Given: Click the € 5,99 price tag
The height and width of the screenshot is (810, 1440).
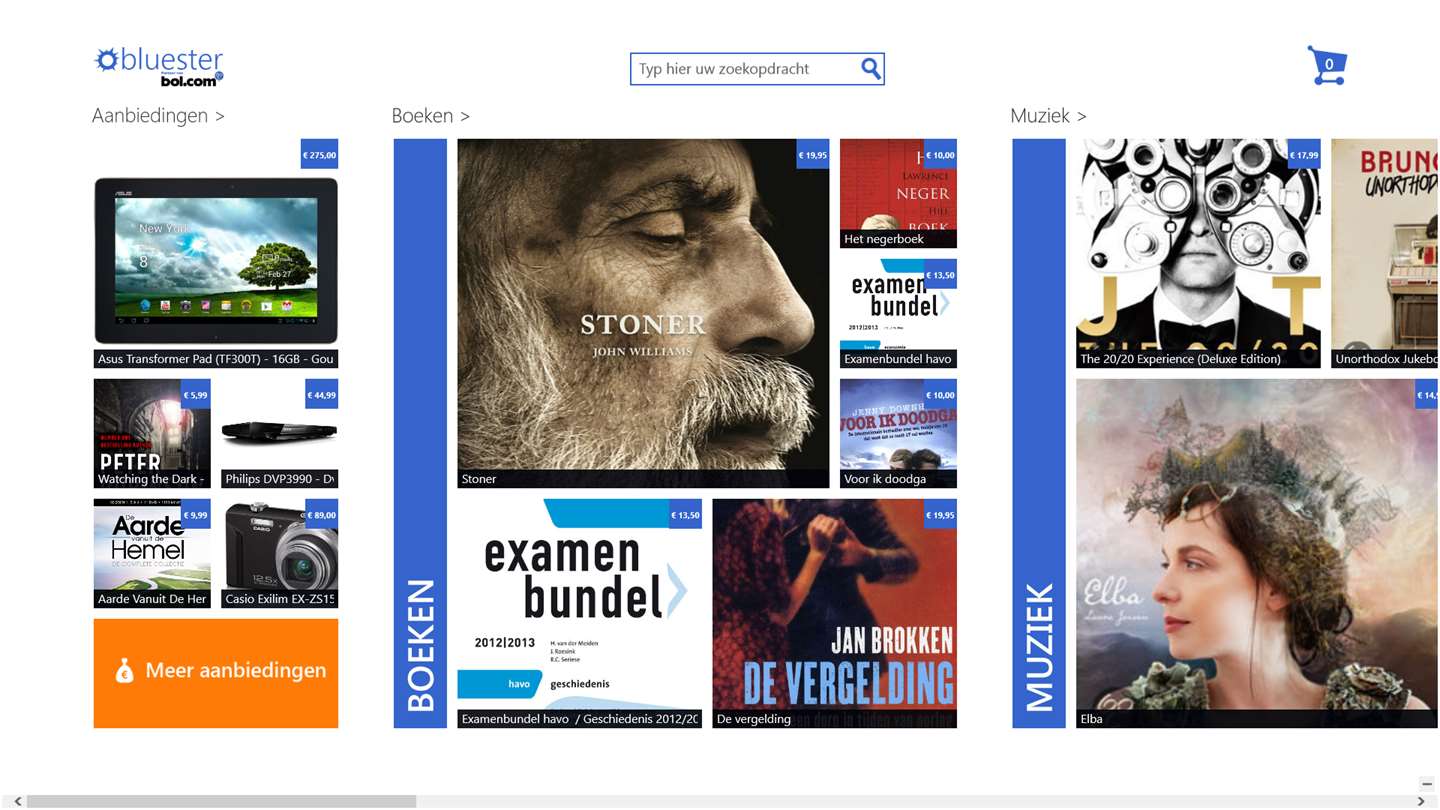Looking at the screenshot, I should tap(195, 394).
